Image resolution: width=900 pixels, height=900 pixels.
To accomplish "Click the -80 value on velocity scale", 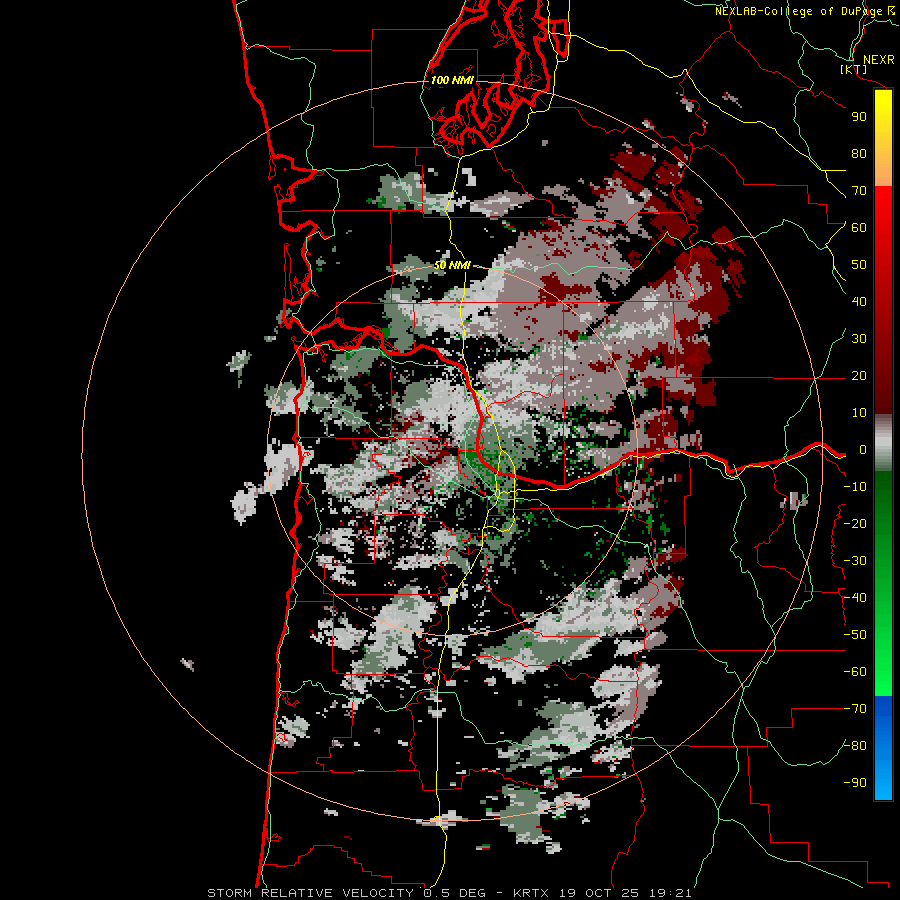I will [855, 746].
